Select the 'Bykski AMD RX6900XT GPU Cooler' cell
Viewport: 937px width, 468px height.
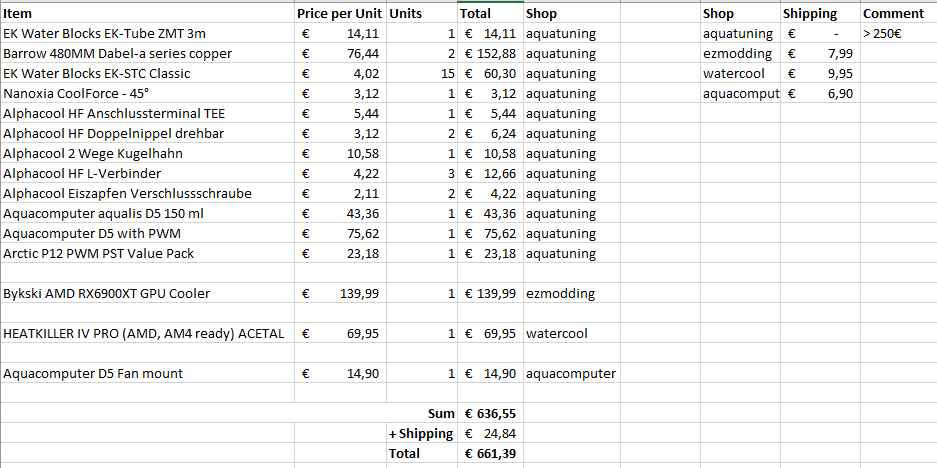pyautogui.click(x=147, y=294)
